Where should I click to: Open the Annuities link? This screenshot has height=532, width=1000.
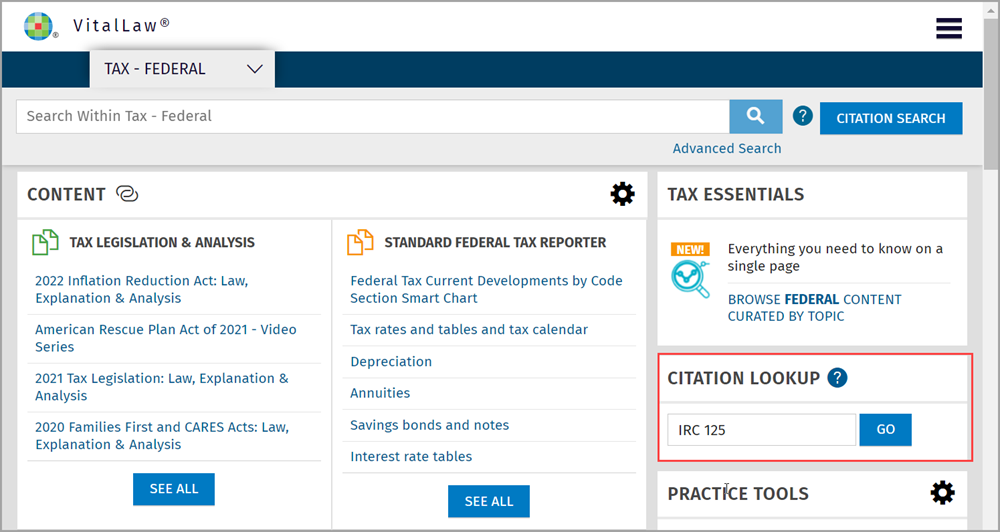click(x=380, y=393)
